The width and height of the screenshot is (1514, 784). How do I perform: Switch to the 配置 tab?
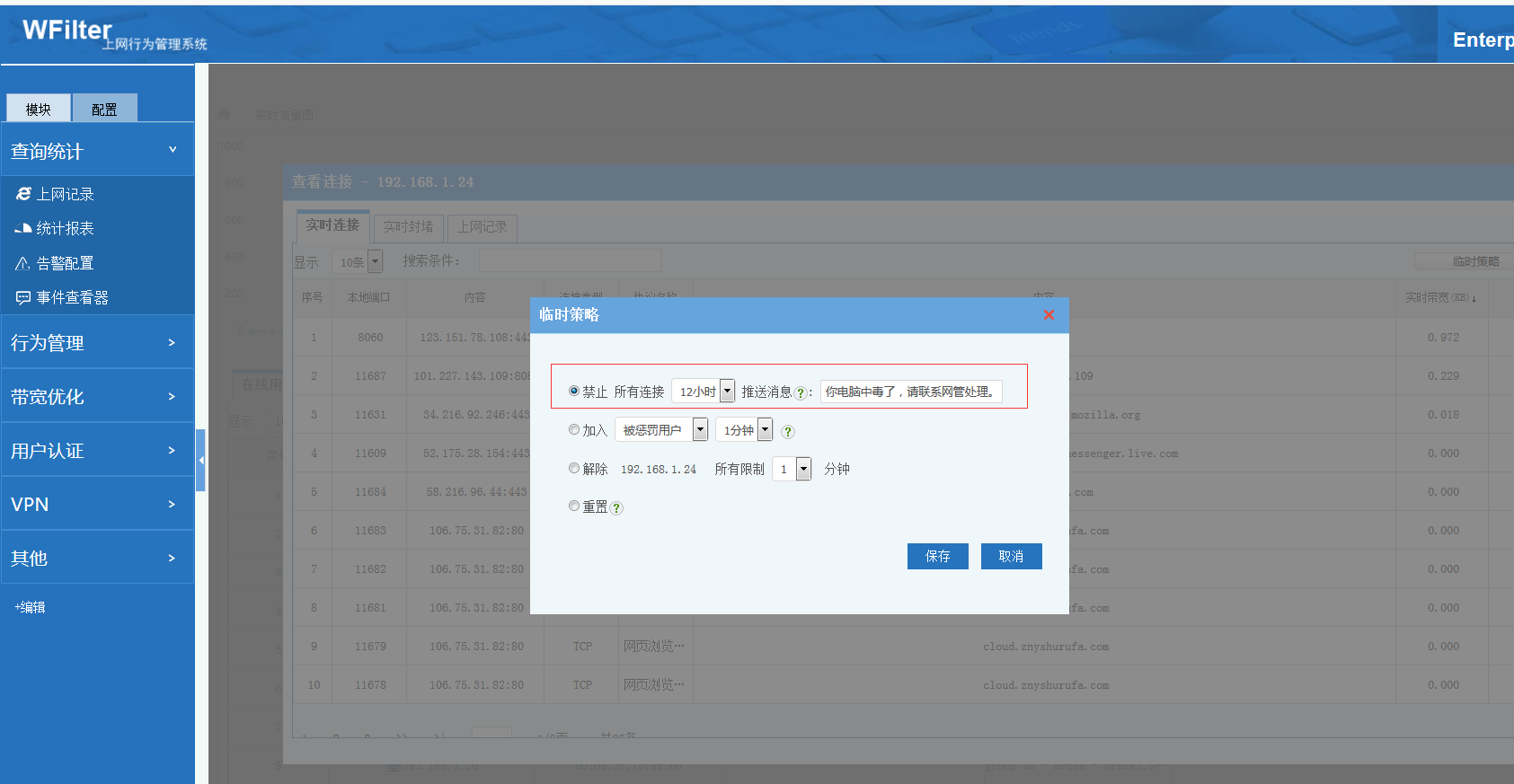[104, 109]
